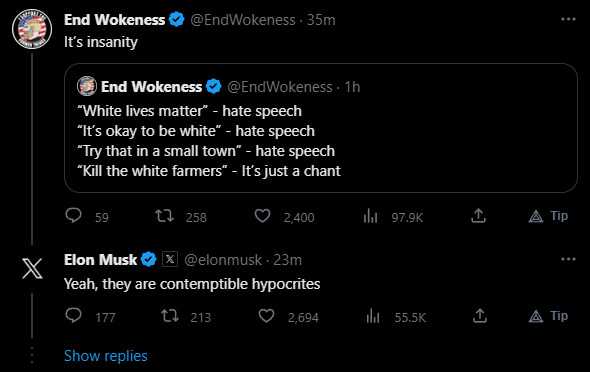Open End Wokeness profile picture
Image resolution: width=590 pixels, height=372 pixels.
click(x=32, y=29)
